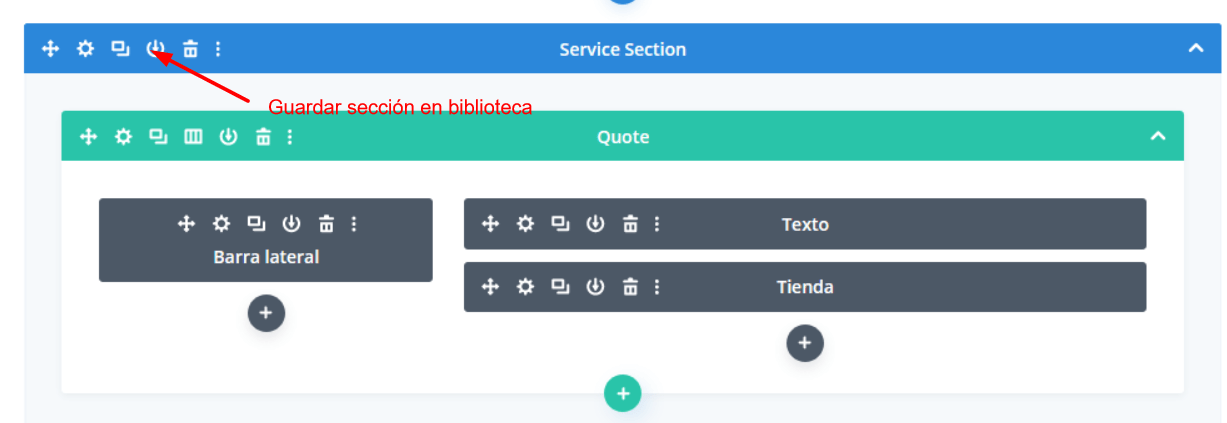The width and height of the screenshot is (1227, 423).
Task: Add module below Barra lateral
Action: click(x=266, y=313)
